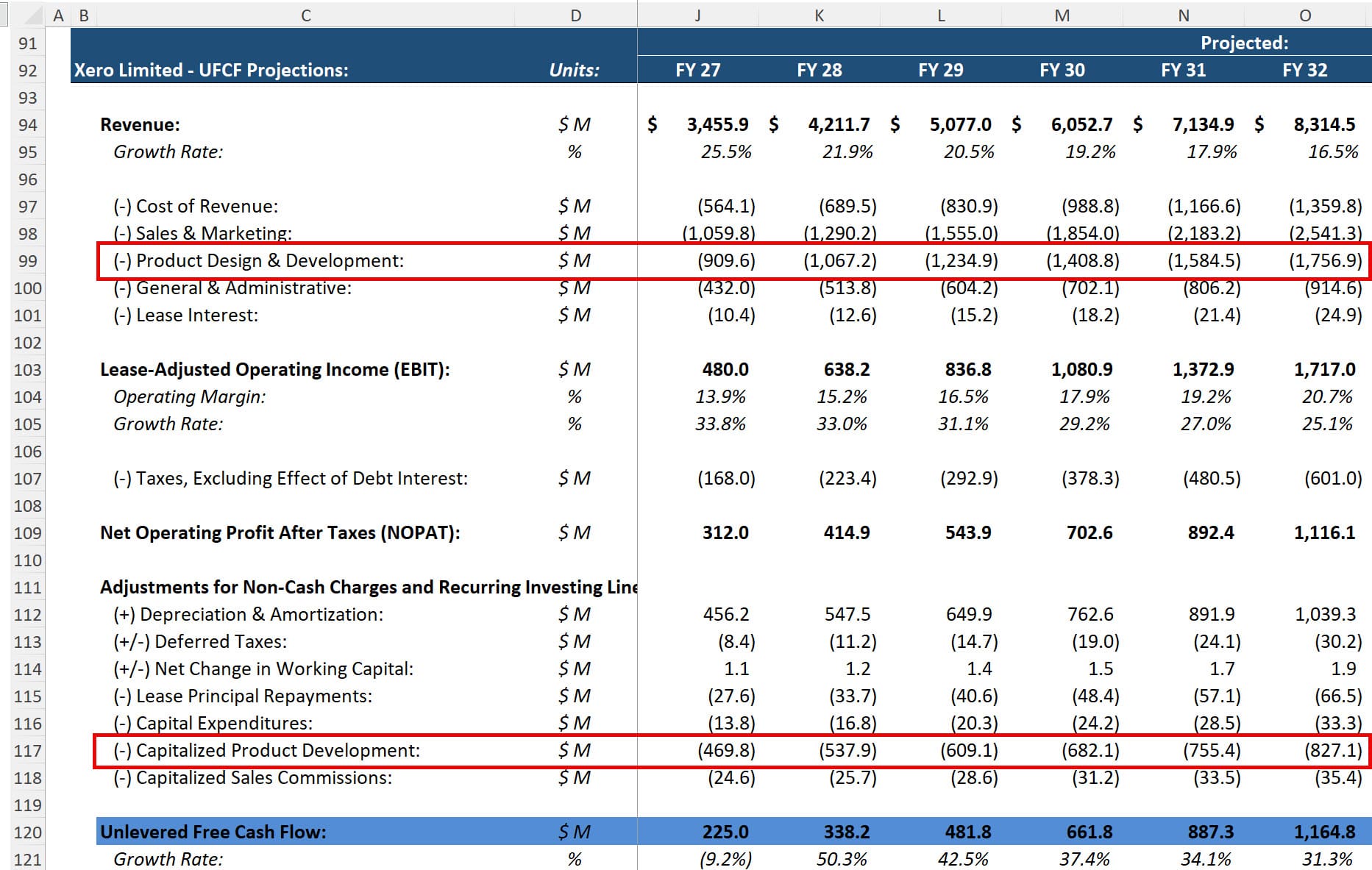Viewport: 1372px width, 870px height.
Task: Select column C header
Action: tap(305, 15)
